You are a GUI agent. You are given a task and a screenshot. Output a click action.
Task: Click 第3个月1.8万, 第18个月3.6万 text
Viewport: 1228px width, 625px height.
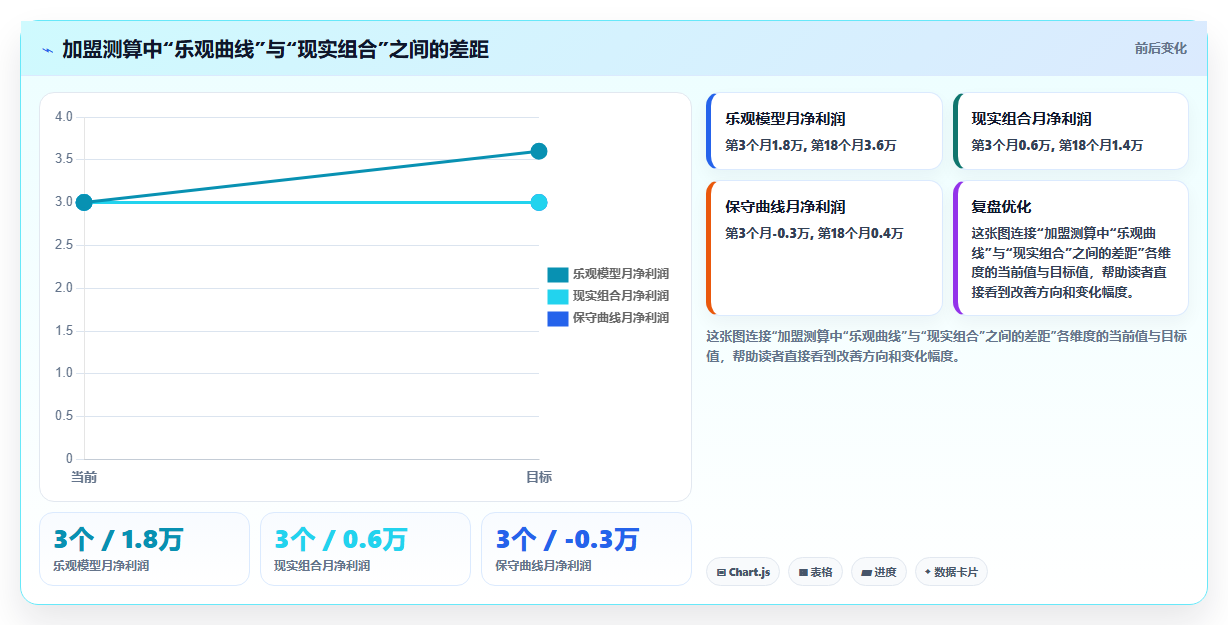[x=811, y=145]
